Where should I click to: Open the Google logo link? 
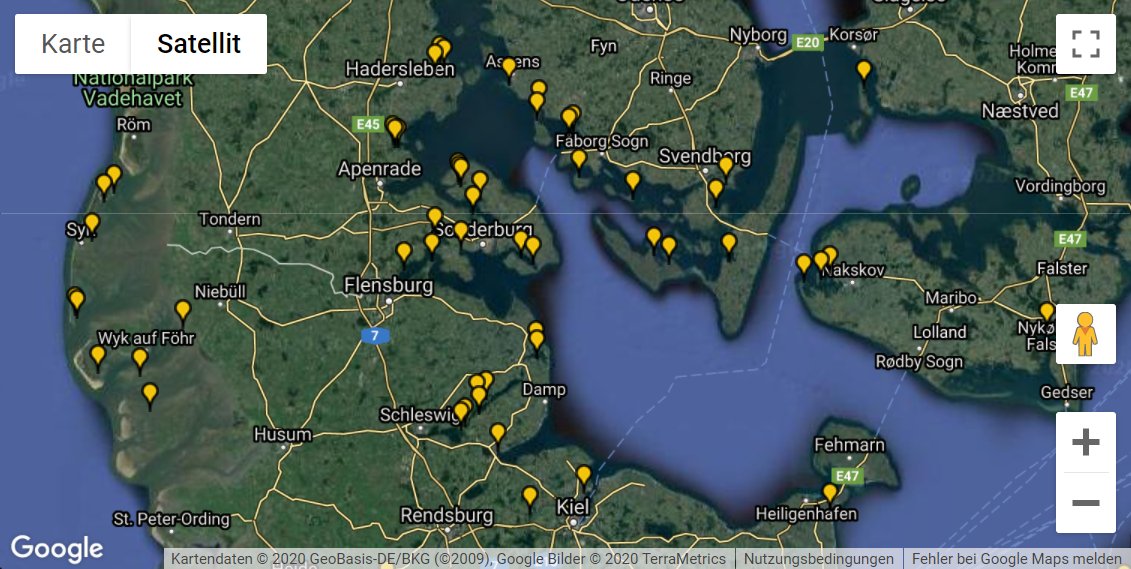(x=56, y=549)
